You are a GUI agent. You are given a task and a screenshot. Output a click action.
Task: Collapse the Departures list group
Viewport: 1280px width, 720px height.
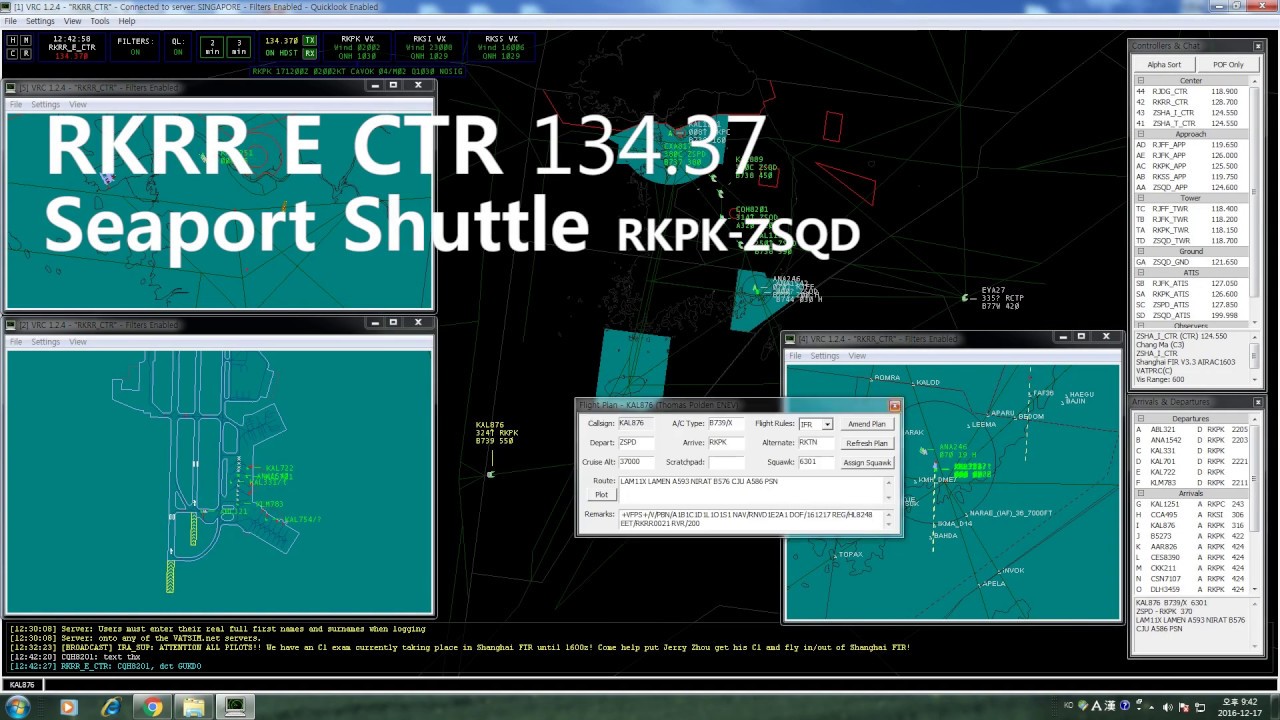point(1140,418)
